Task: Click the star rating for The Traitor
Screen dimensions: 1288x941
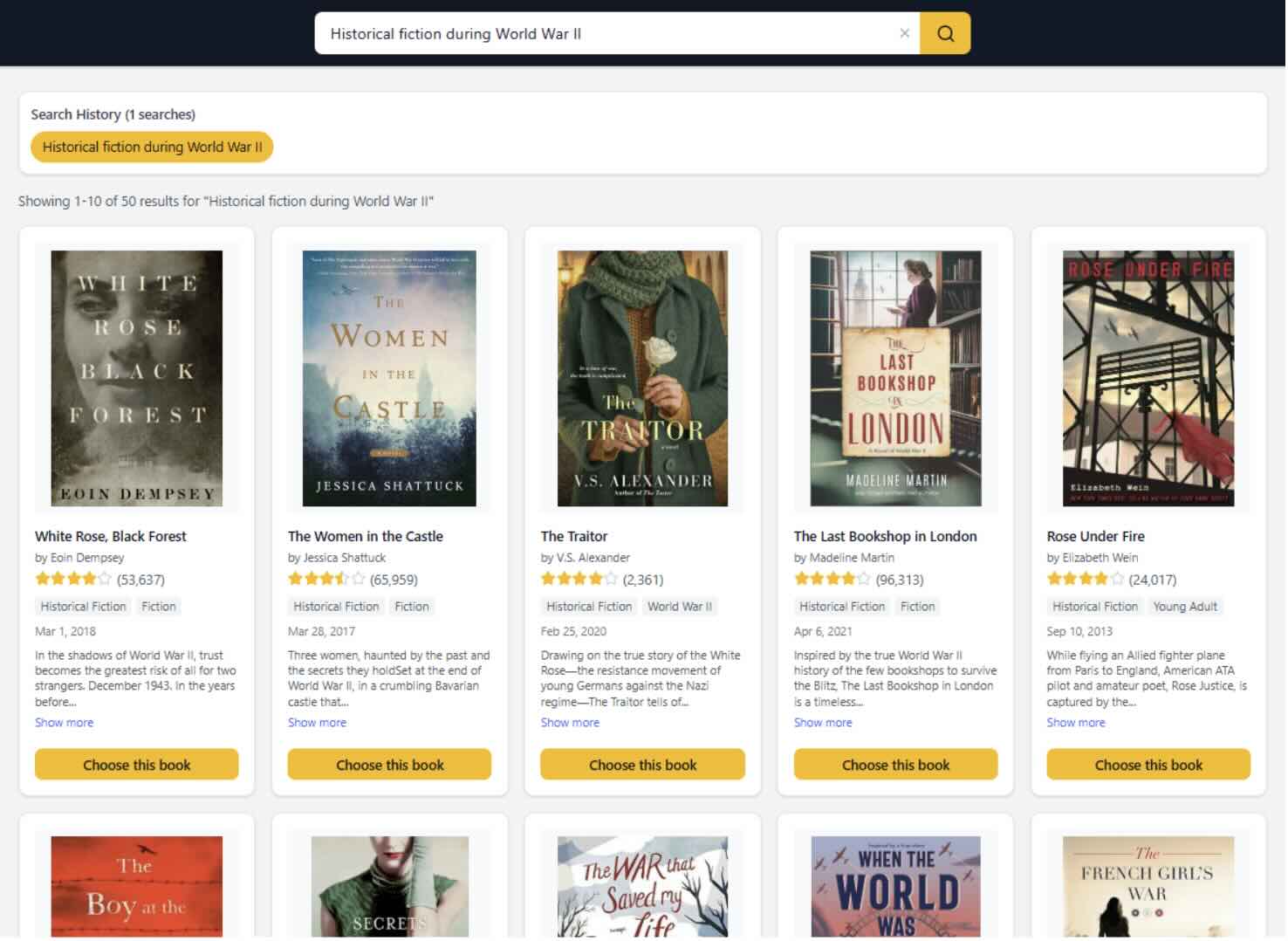Action: click(x=579, y=580)
